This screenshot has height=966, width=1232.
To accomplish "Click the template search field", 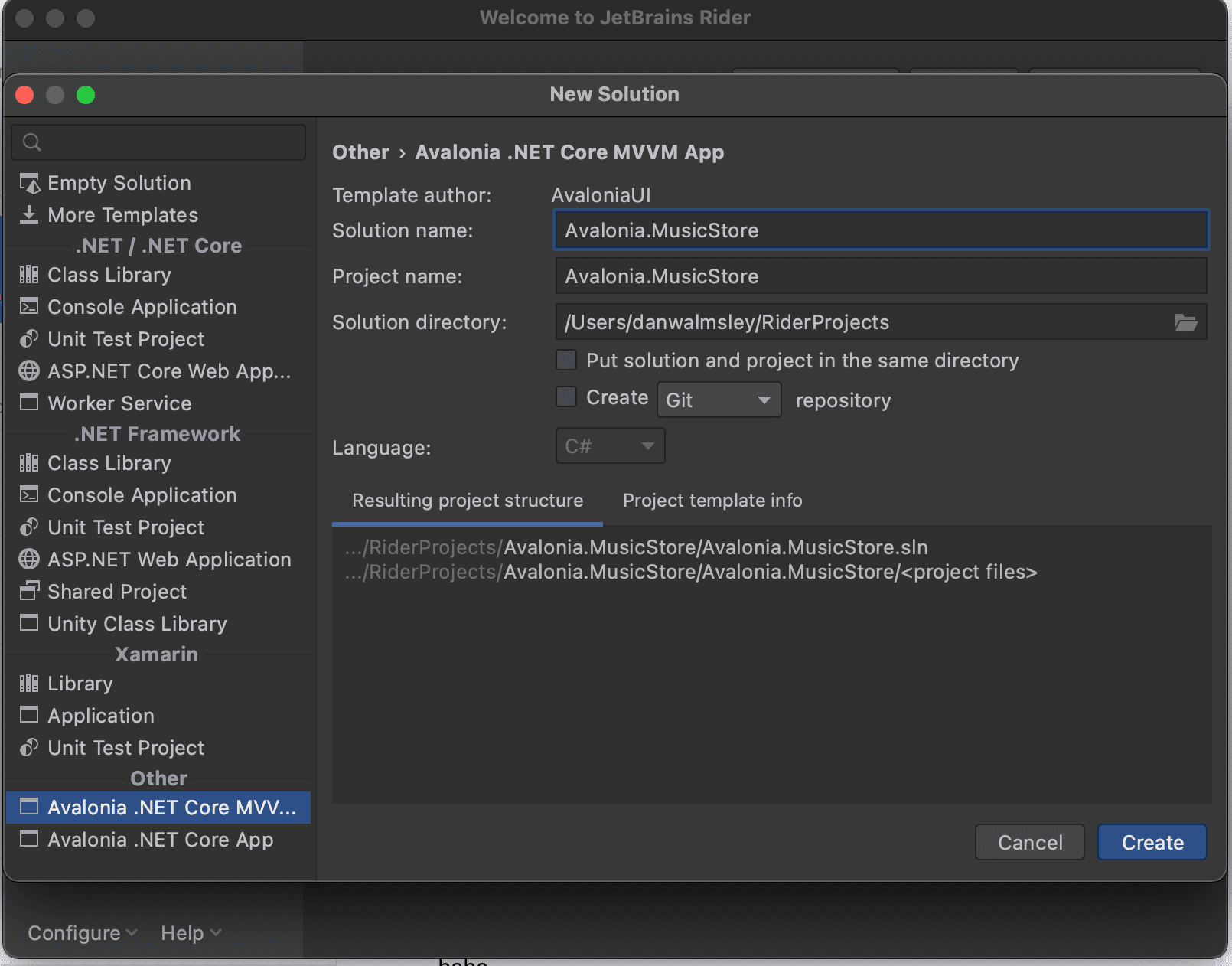I will coord(161,142).
